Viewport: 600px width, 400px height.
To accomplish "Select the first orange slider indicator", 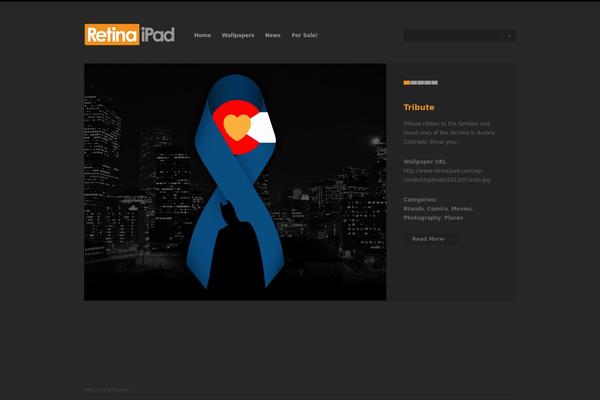I will [407, 83].
